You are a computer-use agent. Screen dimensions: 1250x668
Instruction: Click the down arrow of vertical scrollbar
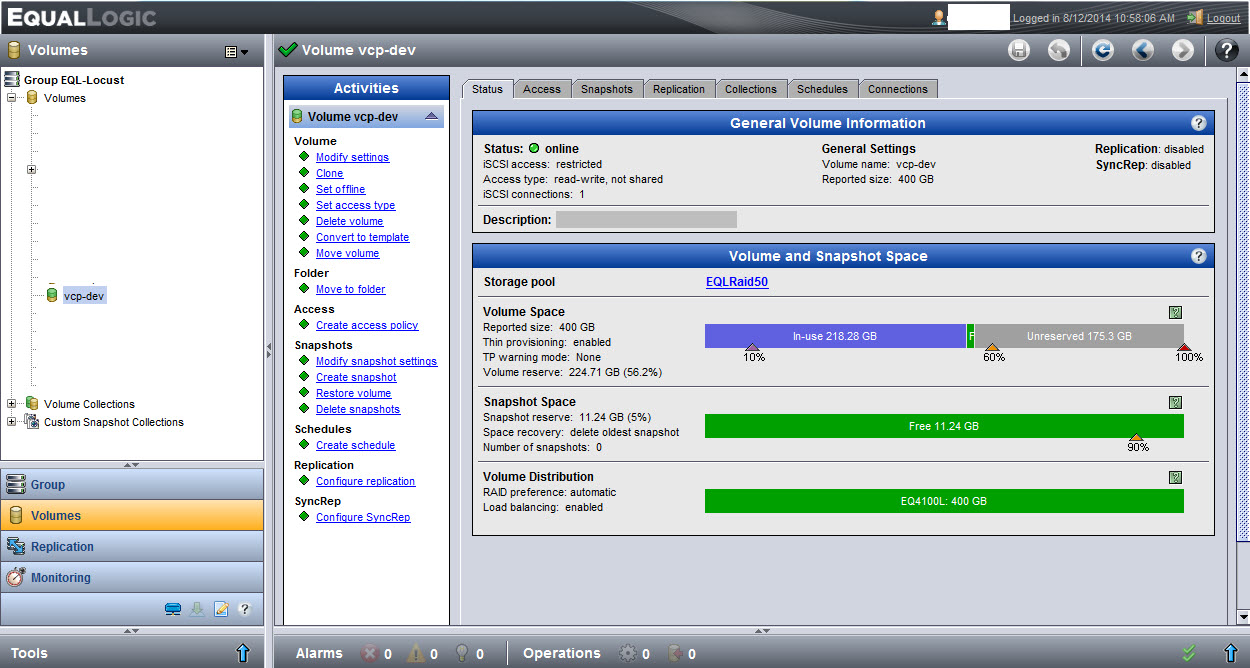point(1243,617)
